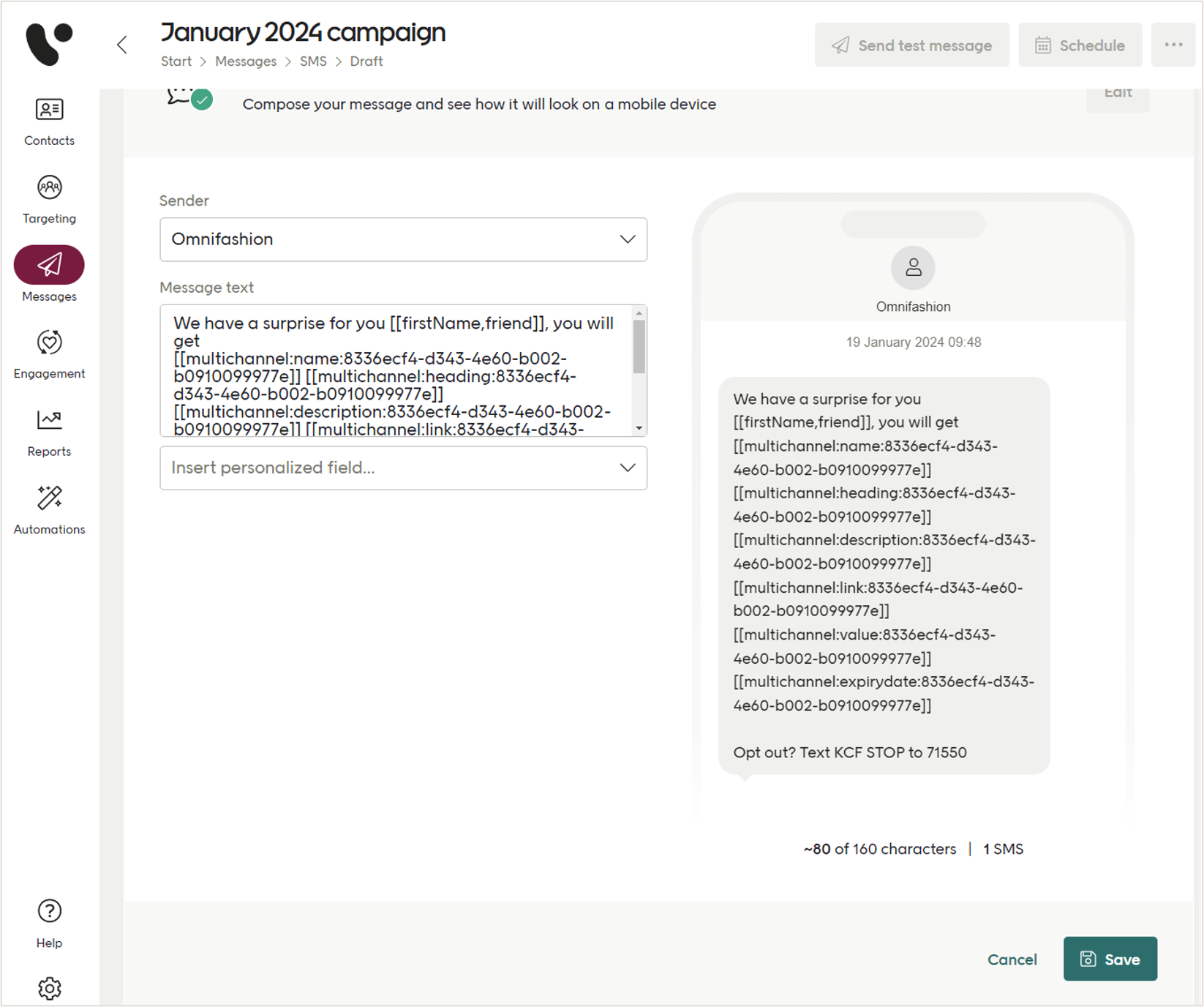Viewport: 1204px width, 1007px height.
Task: Open the Contacts section in the sidebar
Action: click(x=48, y=121)
